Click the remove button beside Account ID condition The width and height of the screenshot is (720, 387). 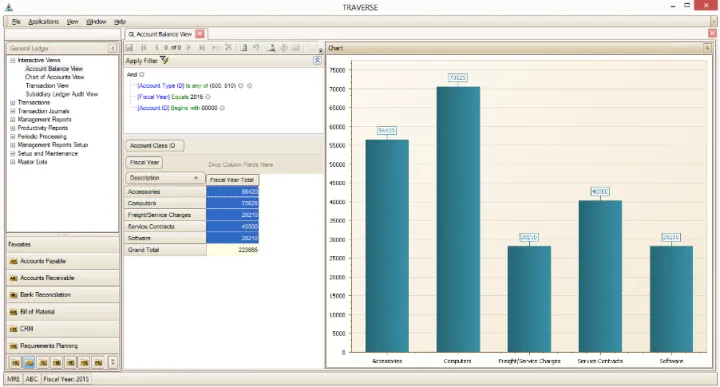pyautogui.click(x=222, y=108)
